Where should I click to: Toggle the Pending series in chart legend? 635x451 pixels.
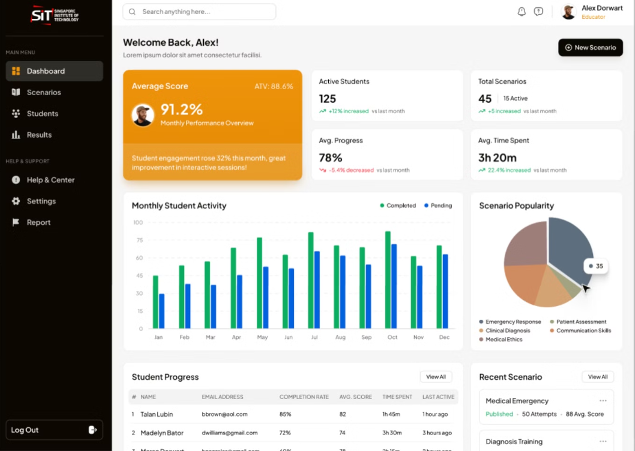[x=437, y=205]
